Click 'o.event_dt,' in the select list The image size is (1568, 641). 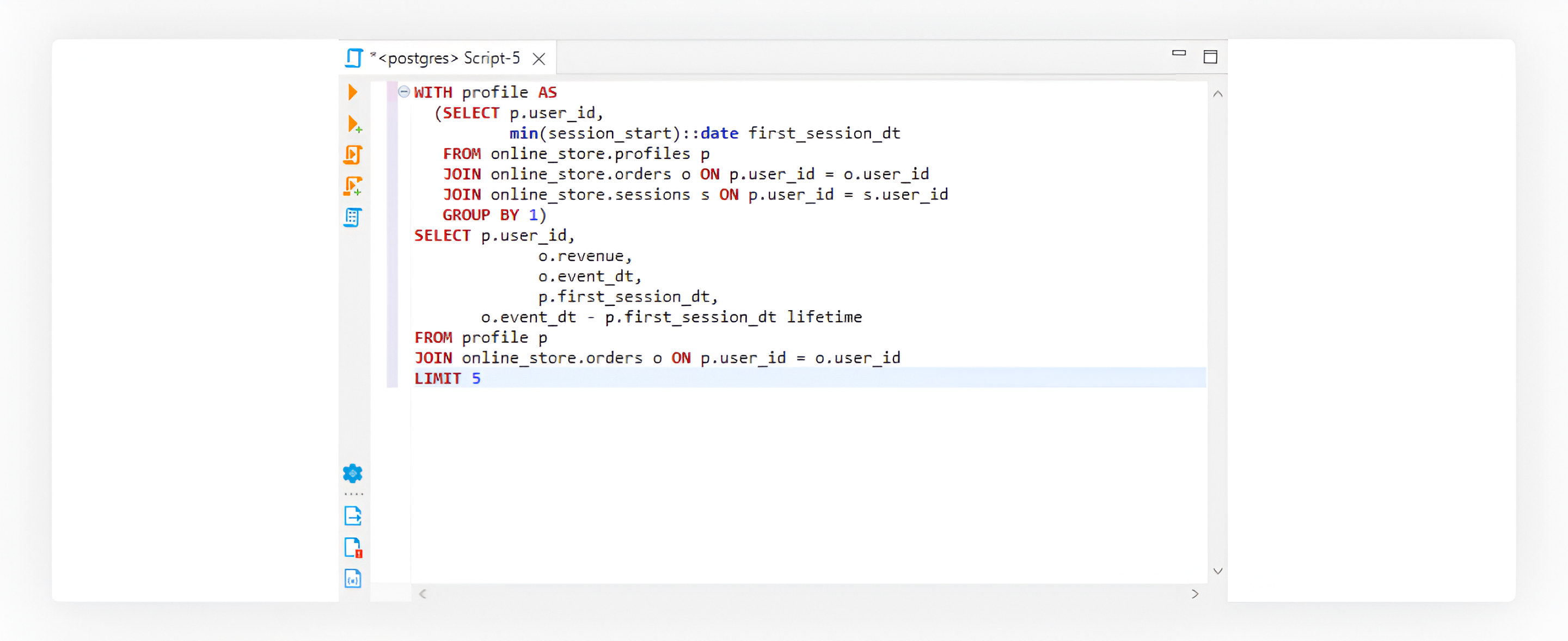click(x=590, y=277)
